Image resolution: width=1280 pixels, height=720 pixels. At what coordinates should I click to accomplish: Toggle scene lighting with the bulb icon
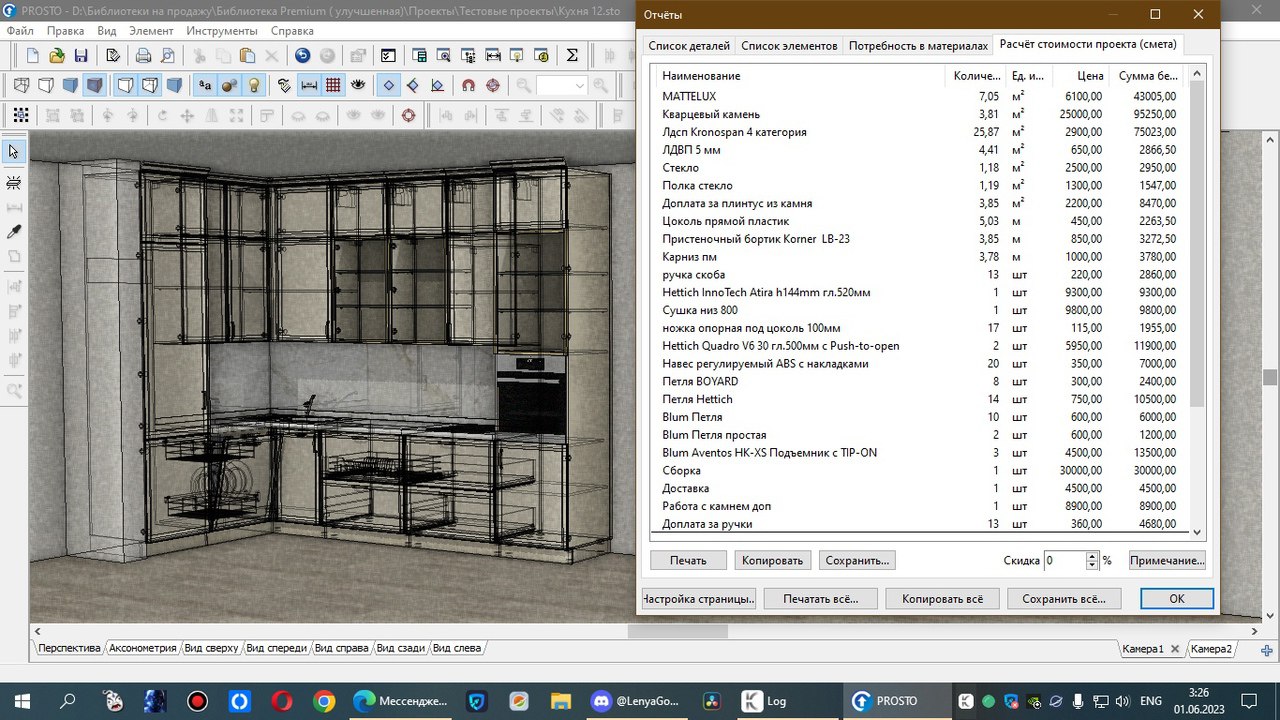255,84
